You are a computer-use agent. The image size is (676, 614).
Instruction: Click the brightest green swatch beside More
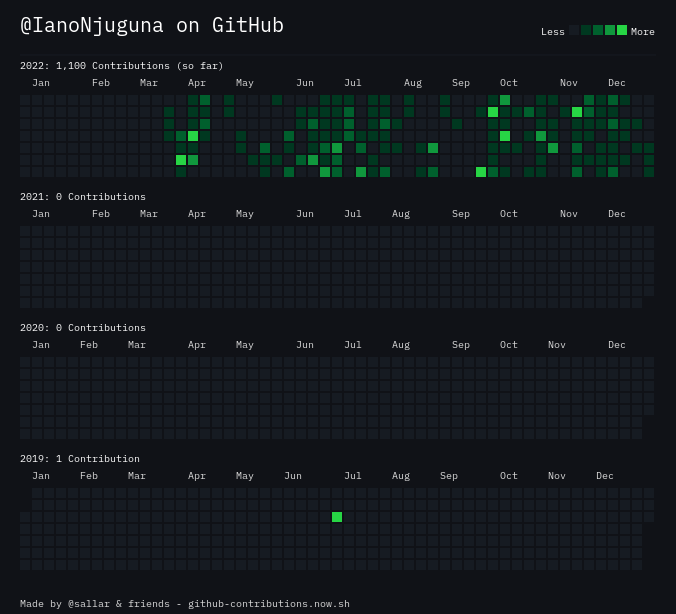(622, 30)
